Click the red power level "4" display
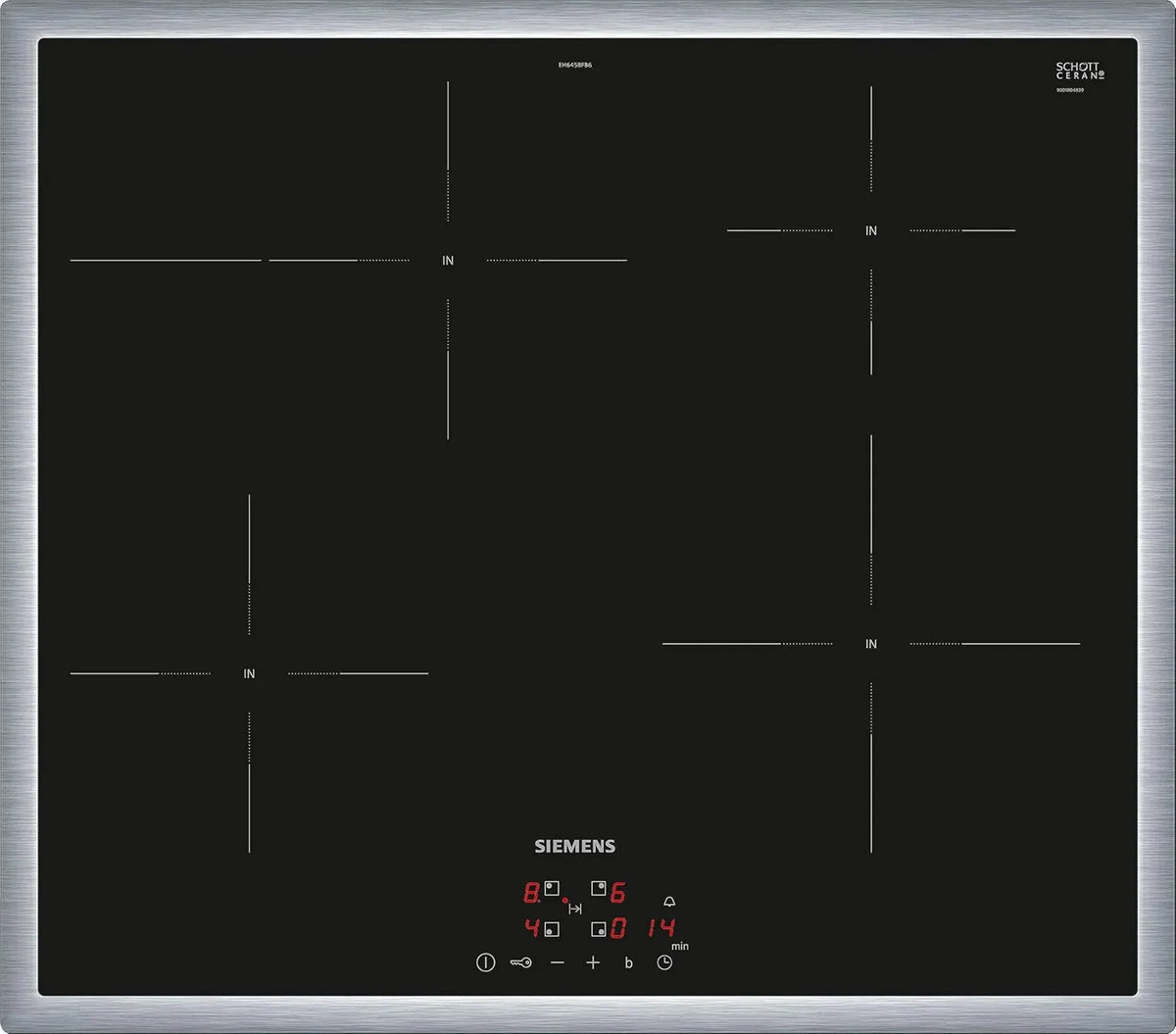 [x=532, y=927]
